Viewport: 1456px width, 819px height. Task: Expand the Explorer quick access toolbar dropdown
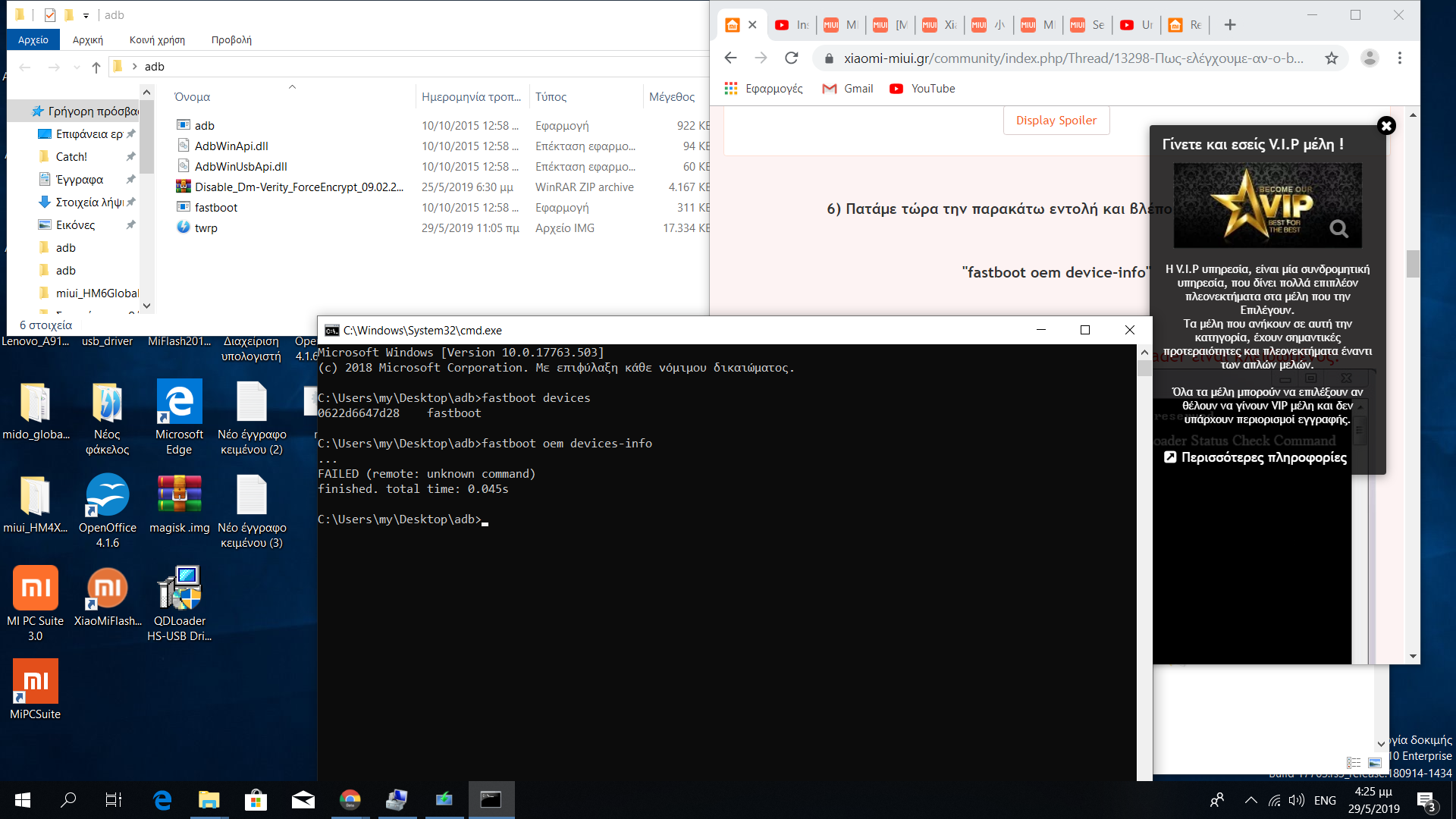(86, 15)
